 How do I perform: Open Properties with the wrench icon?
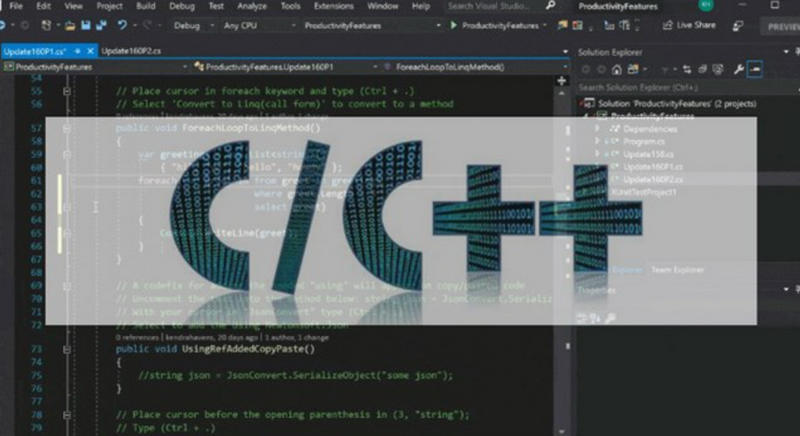click(738, 69)
